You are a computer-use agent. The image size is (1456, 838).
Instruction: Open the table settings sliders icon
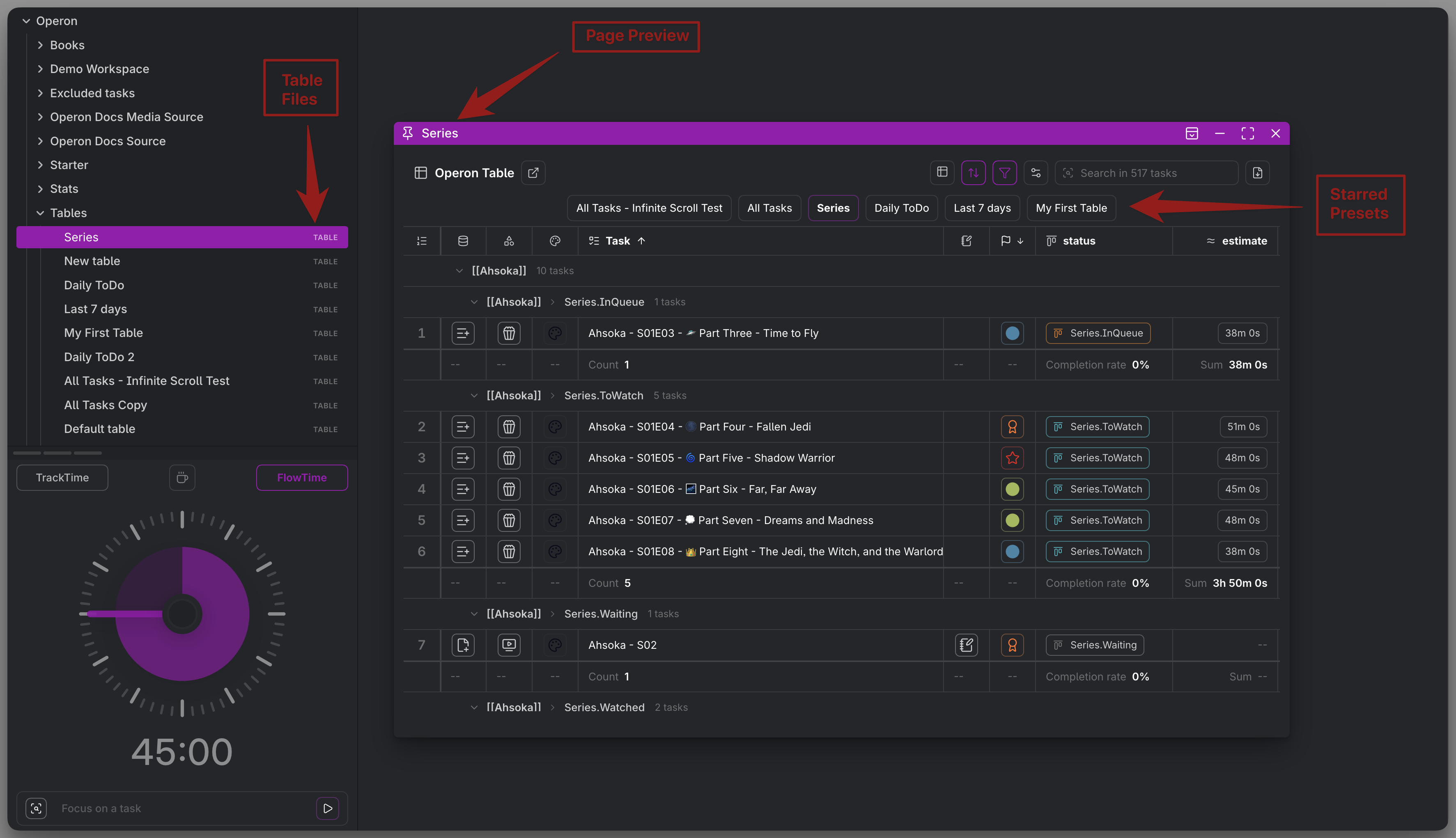(1036, 173)
